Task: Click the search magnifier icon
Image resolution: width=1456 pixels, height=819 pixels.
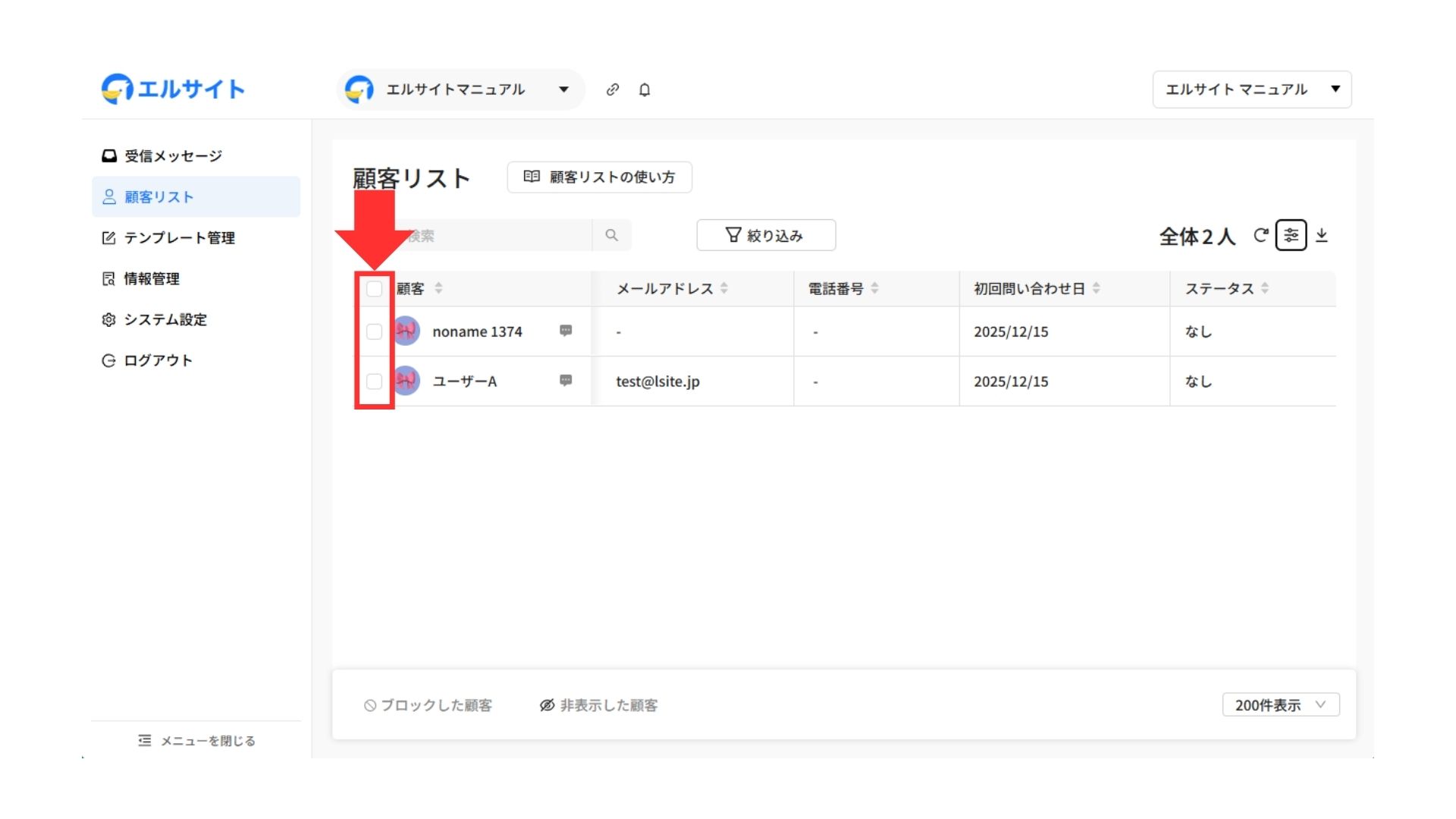Action: [611, 235]
